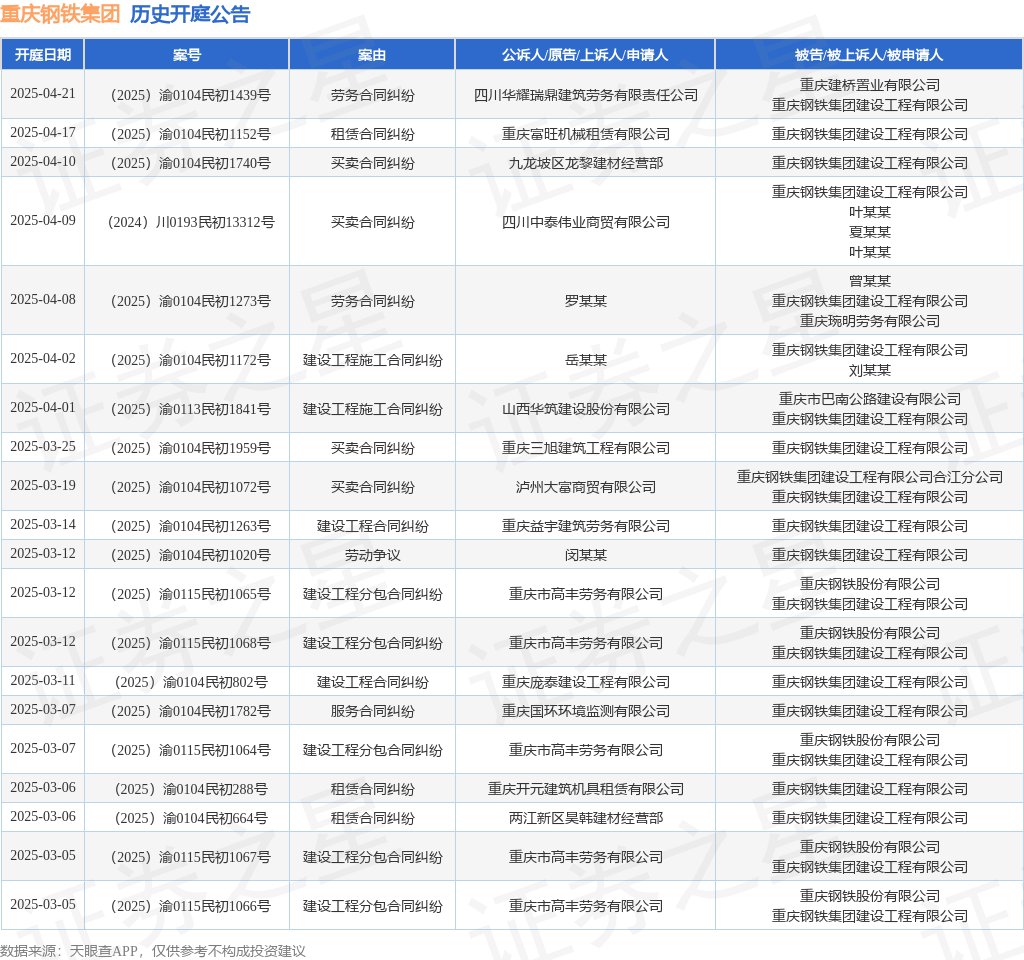
Task: Click plaintiff 重庆富旺机械租赁有限公司
Action: coord(586,135)
